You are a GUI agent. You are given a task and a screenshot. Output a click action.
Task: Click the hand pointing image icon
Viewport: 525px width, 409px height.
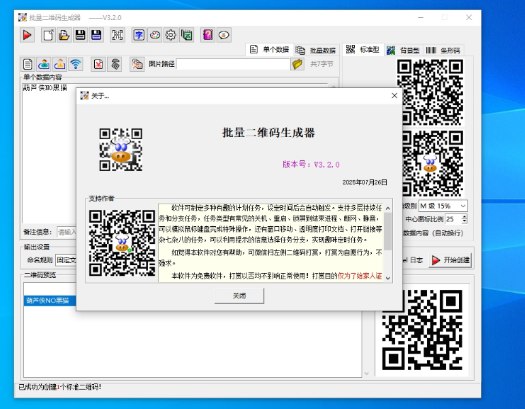(x=137, y=64)
